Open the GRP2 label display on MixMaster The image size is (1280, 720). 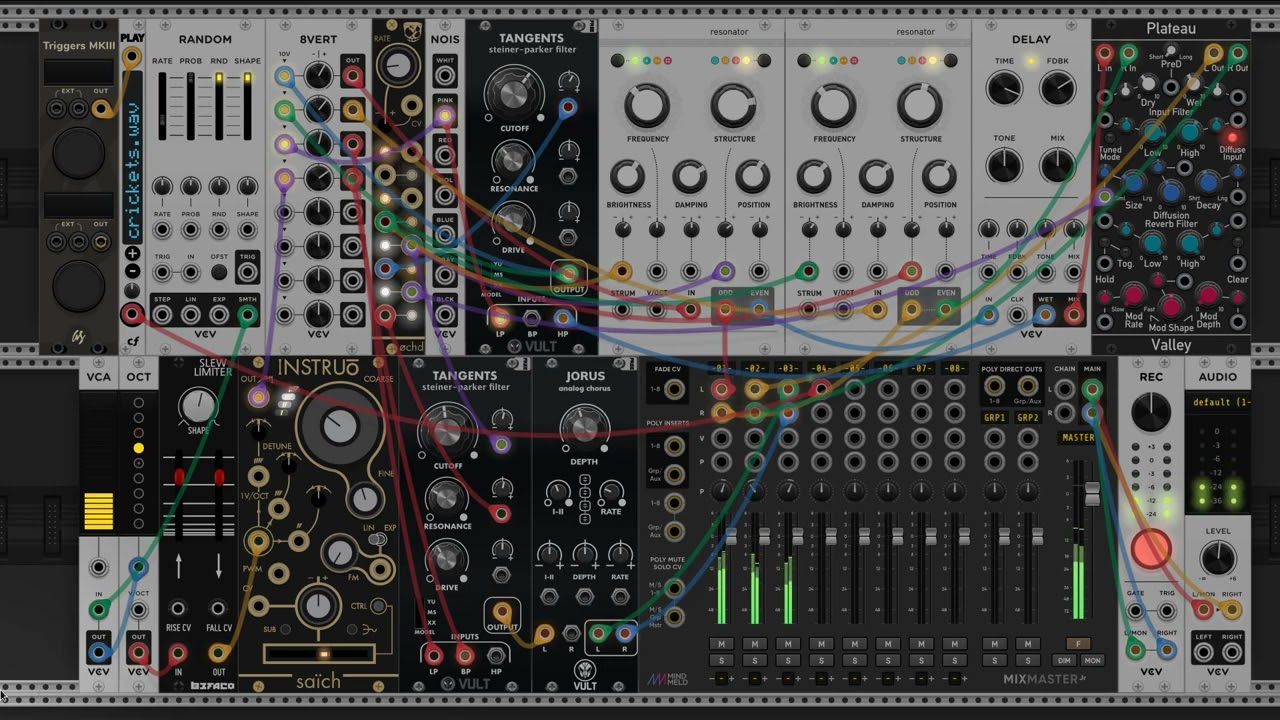tap(1027, 418)
